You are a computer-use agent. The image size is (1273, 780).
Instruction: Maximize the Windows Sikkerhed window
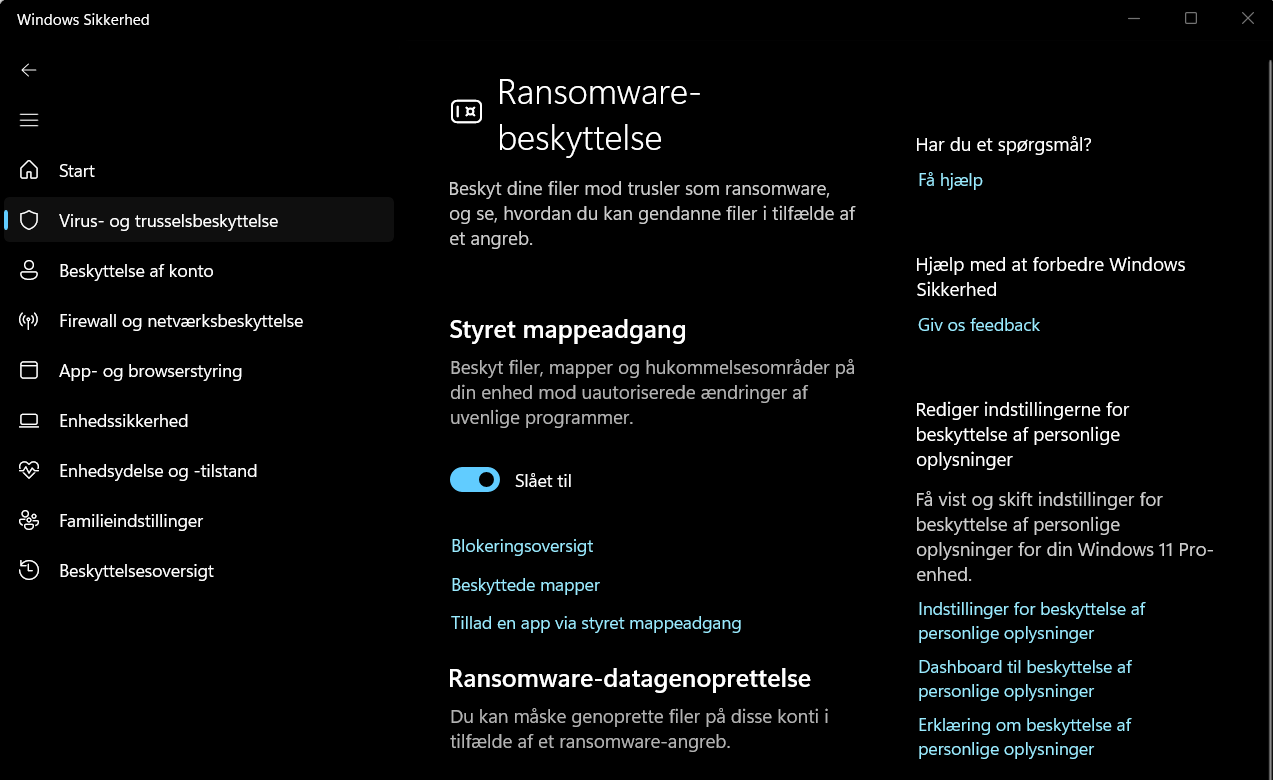(x=1191, y=18)
